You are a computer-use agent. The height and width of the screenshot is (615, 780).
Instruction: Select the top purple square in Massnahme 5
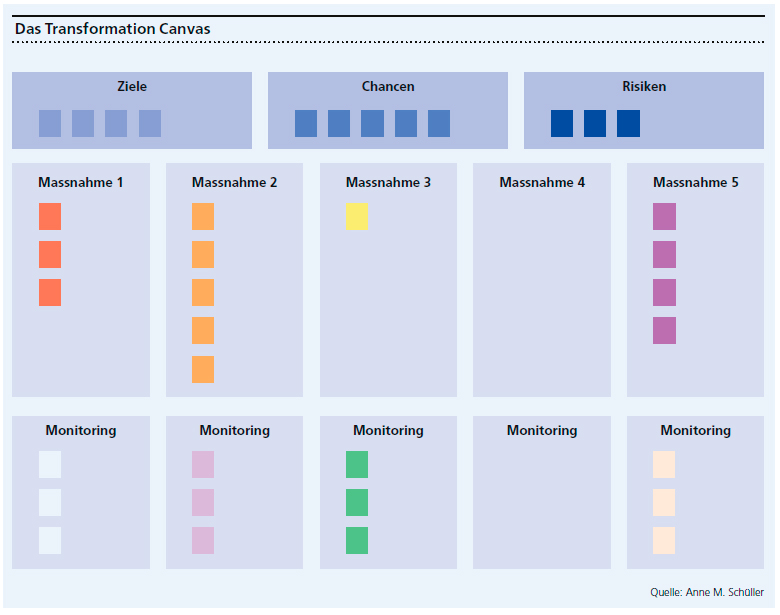(664, 216)
